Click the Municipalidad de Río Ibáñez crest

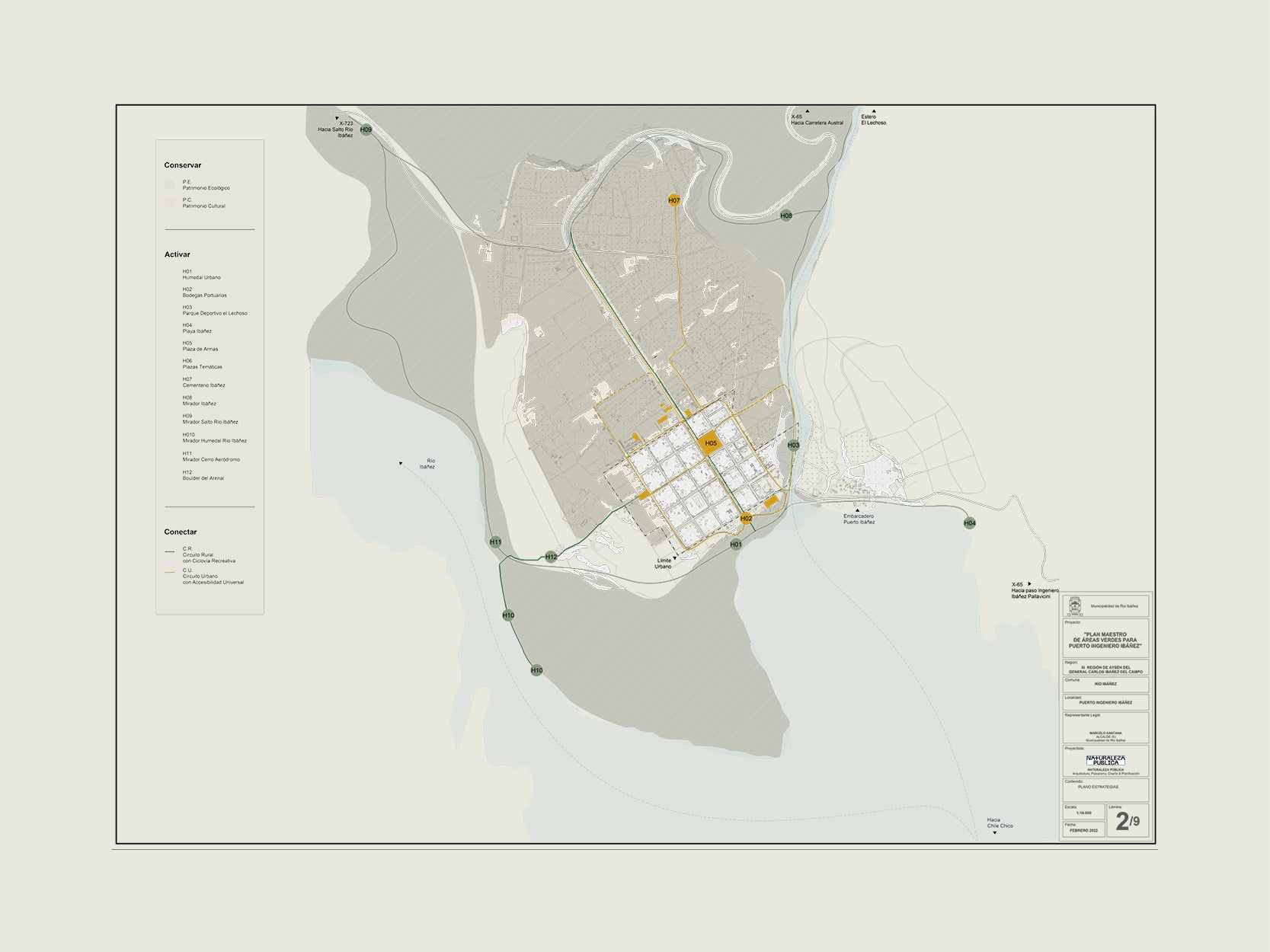pyautogui.click(x=1075, y=605)
